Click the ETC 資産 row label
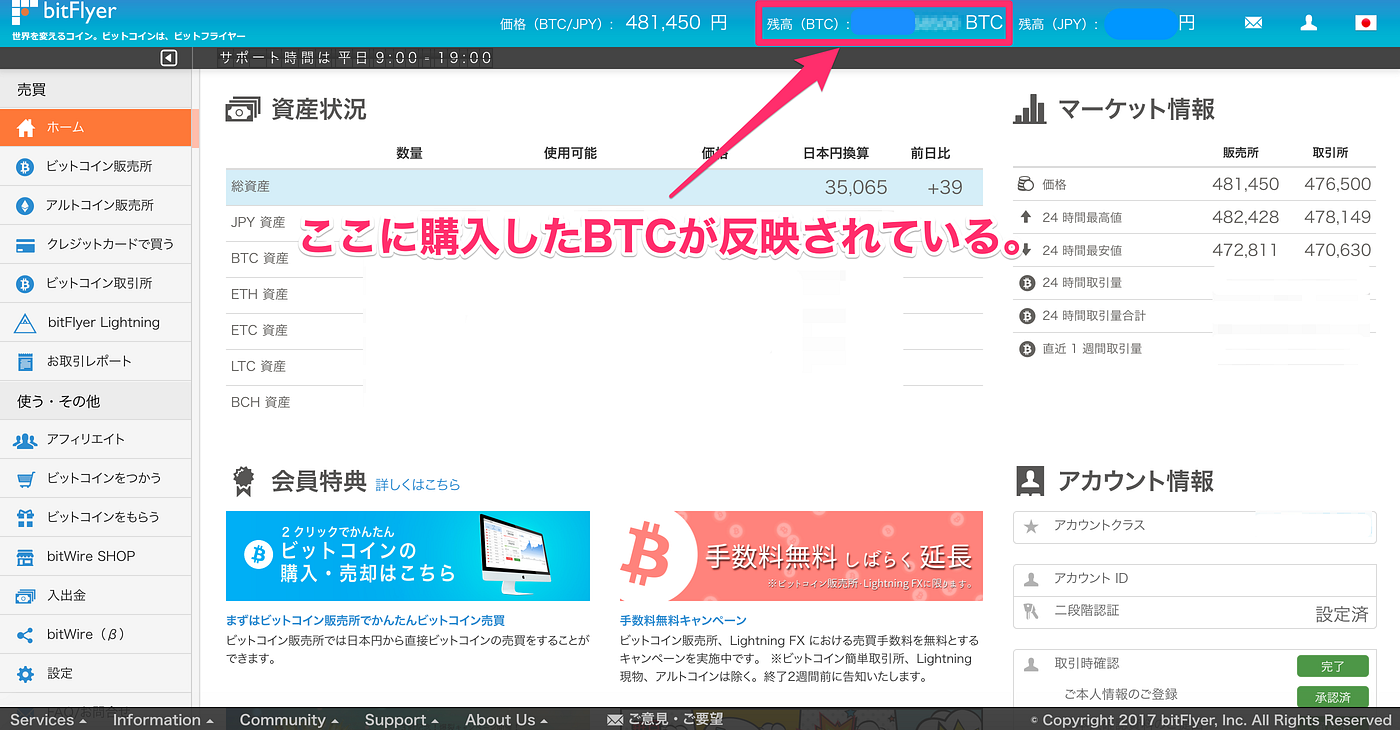This screenshot has height=730, width=1400. tap(259, 330)
